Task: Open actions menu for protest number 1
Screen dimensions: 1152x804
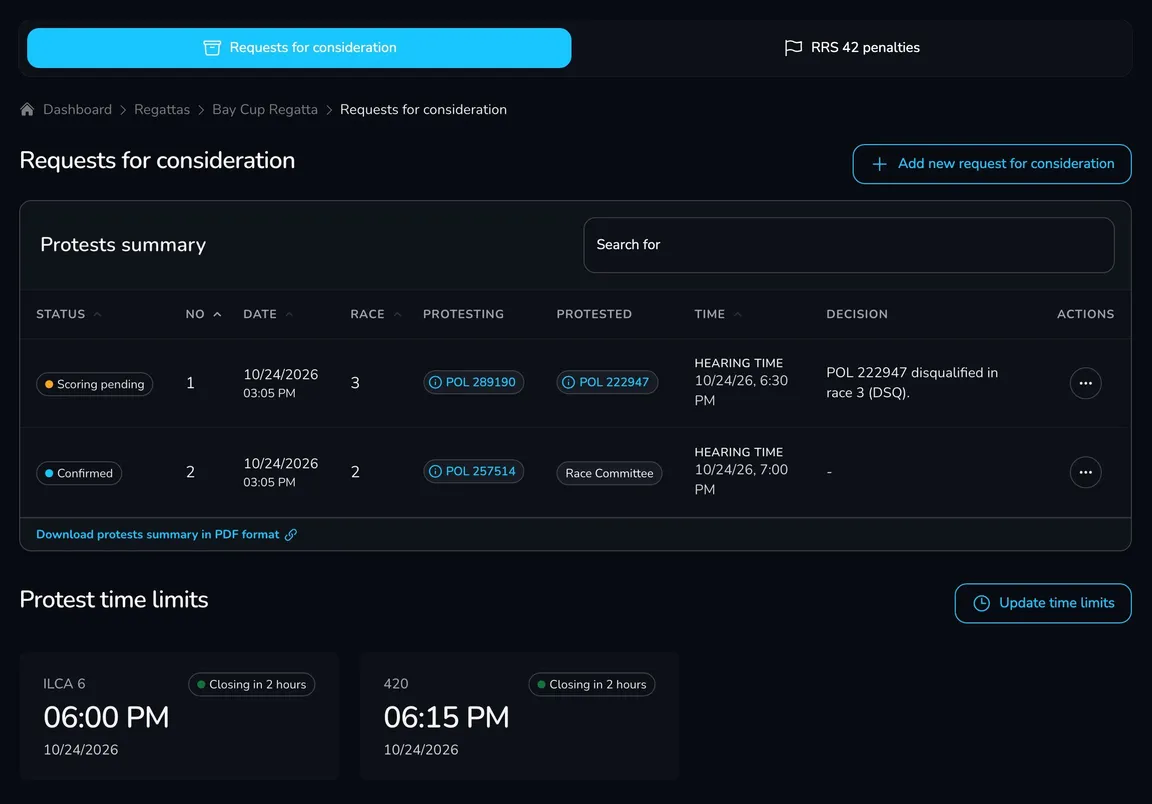Action: click(1084, 383)
